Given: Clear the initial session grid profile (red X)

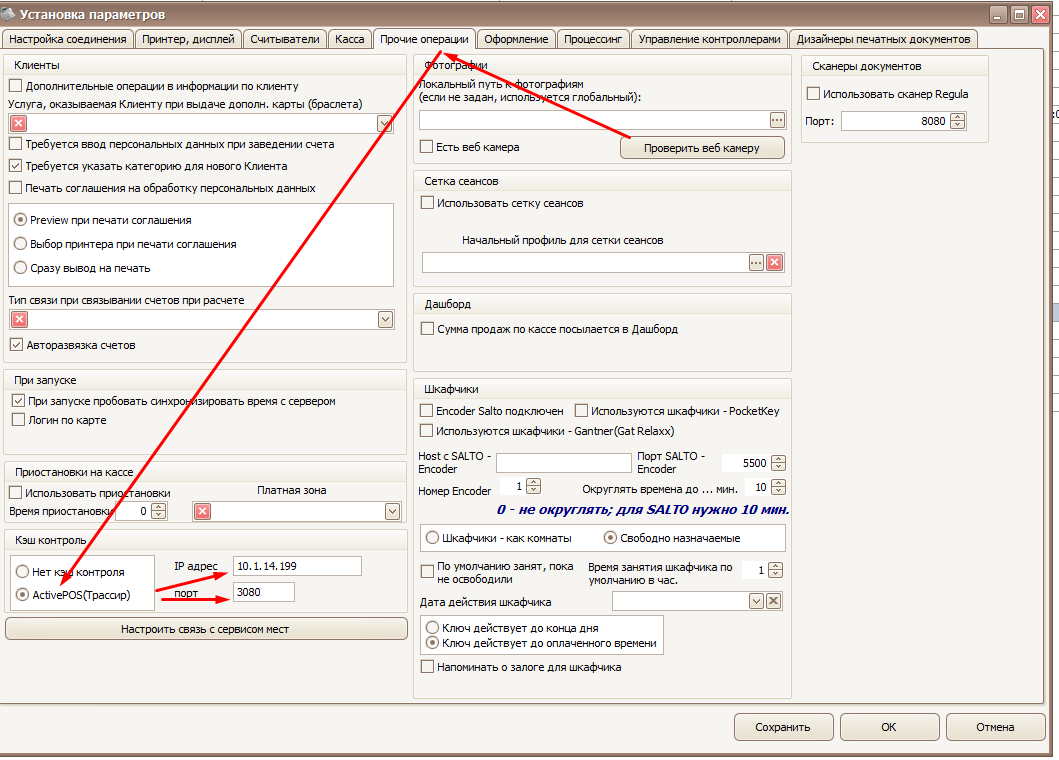Looking at the screenshot, I should tap(775, 263).
